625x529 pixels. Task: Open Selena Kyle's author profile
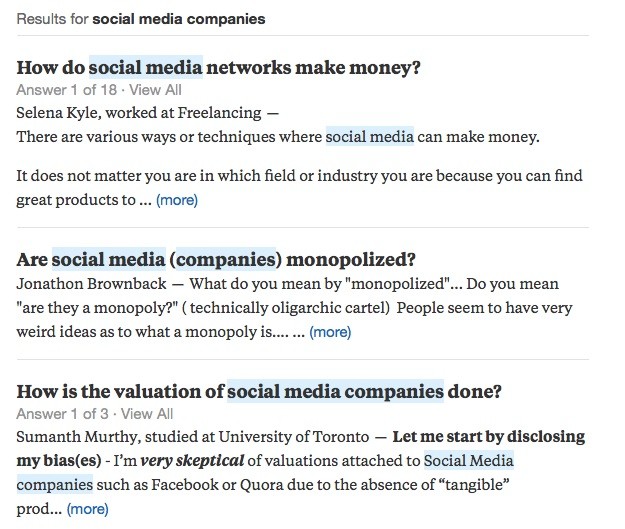pyautogui.click(x=55, y=112)
